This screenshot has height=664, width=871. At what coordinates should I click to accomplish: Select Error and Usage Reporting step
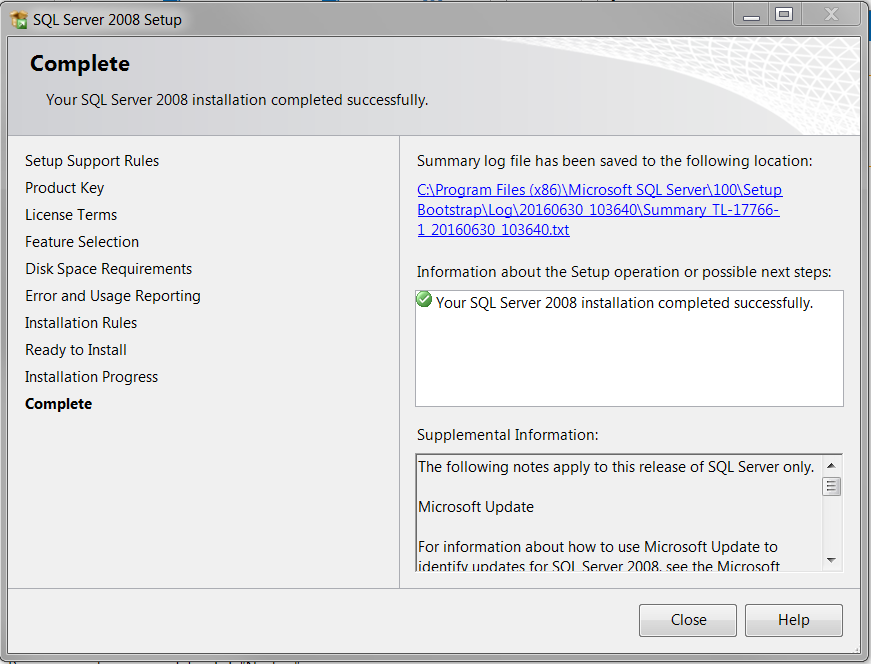coord(113,296)
